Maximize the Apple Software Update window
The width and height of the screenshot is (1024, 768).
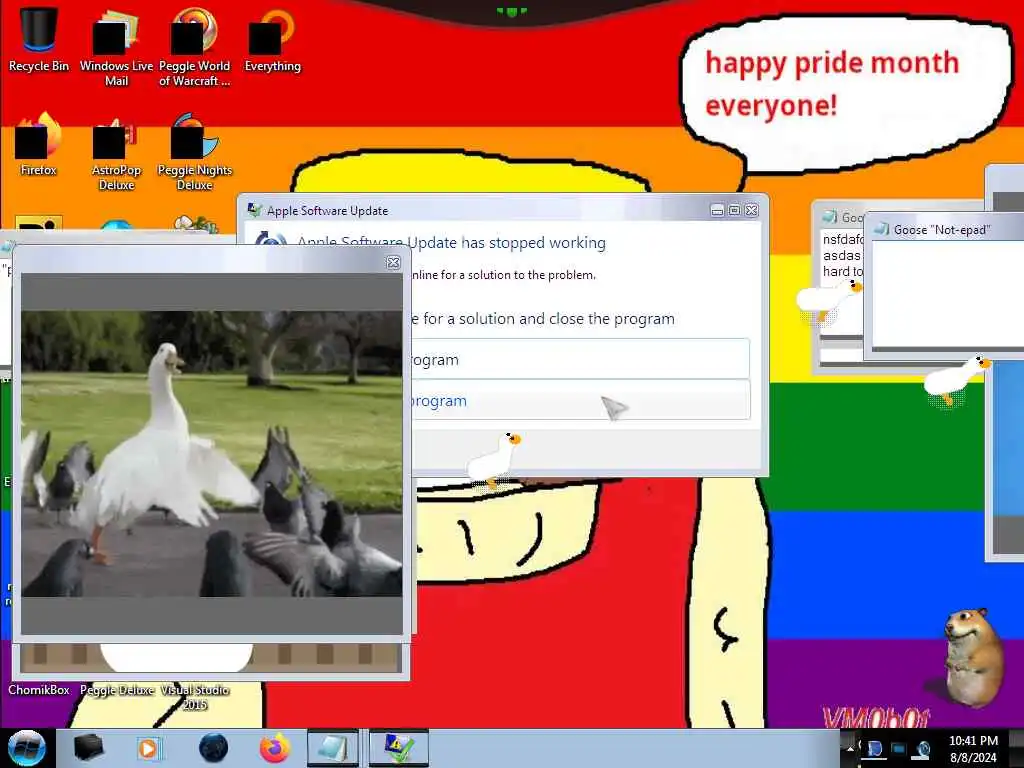(x=734, y=210)
